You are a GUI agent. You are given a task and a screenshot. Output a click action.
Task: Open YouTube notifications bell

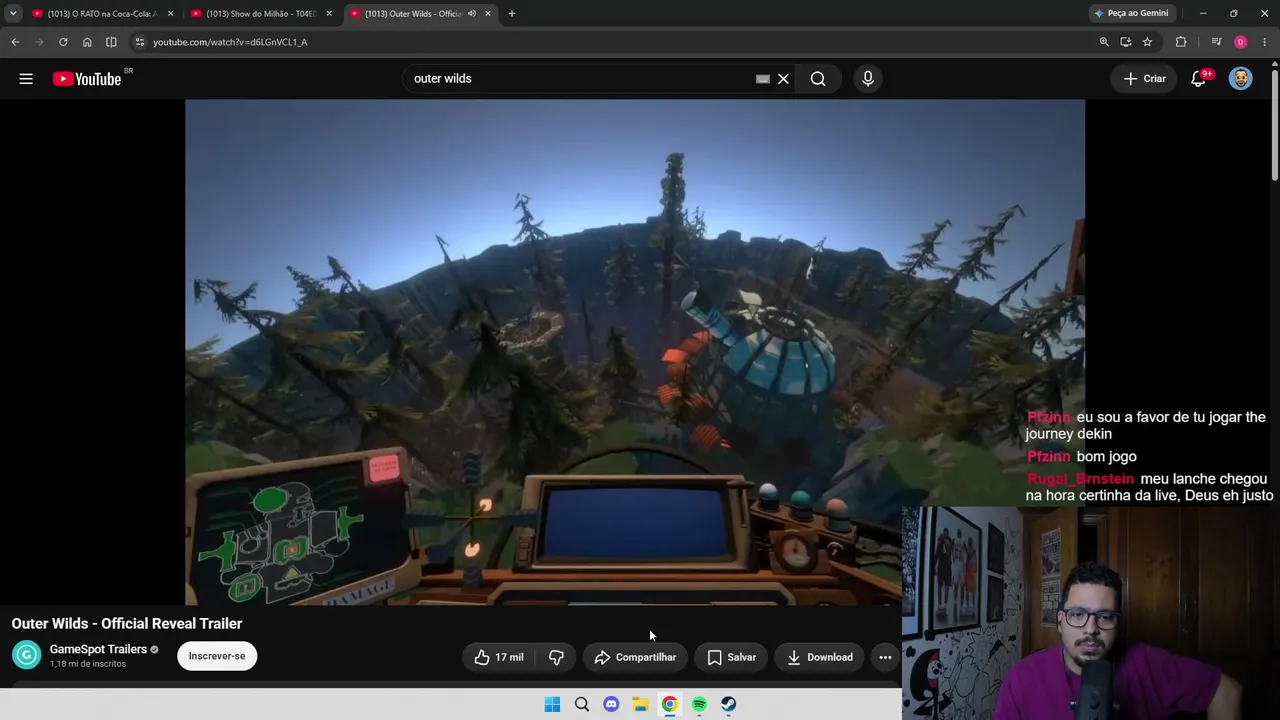[x=1198, y=79]
